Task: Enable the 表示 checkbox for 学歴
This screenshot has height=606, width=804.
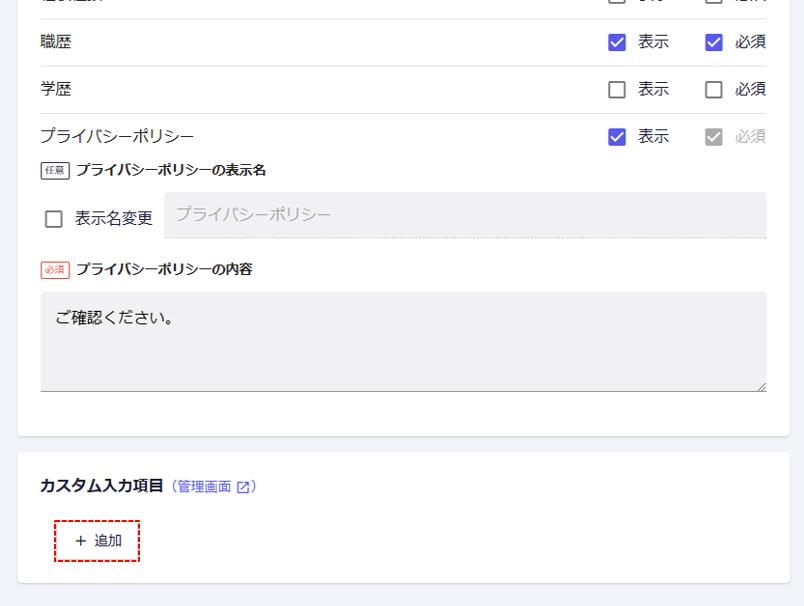Action: (x=617, y=90)
